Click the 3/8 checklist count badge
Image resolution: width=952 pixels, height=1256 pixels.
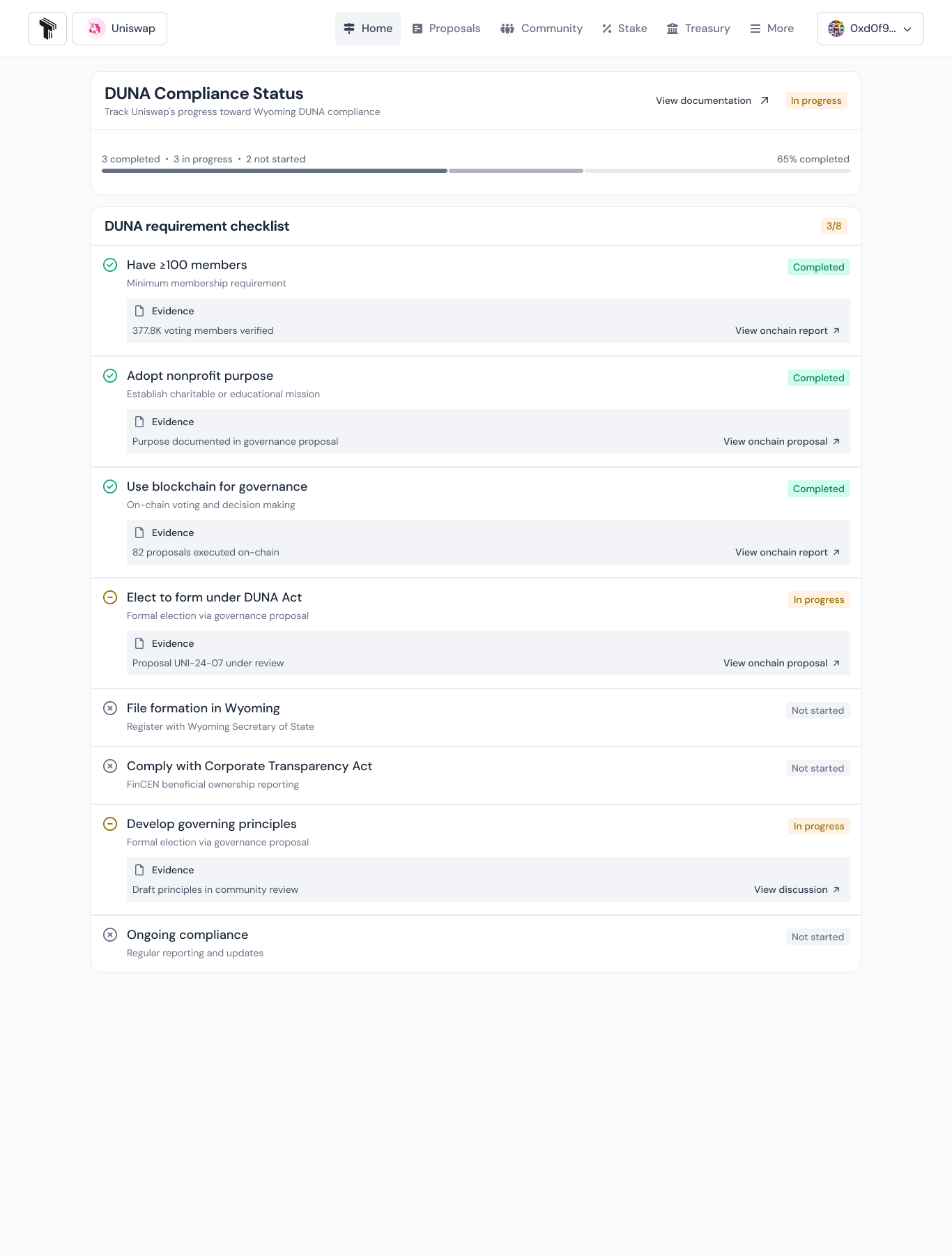coord(834,226)
